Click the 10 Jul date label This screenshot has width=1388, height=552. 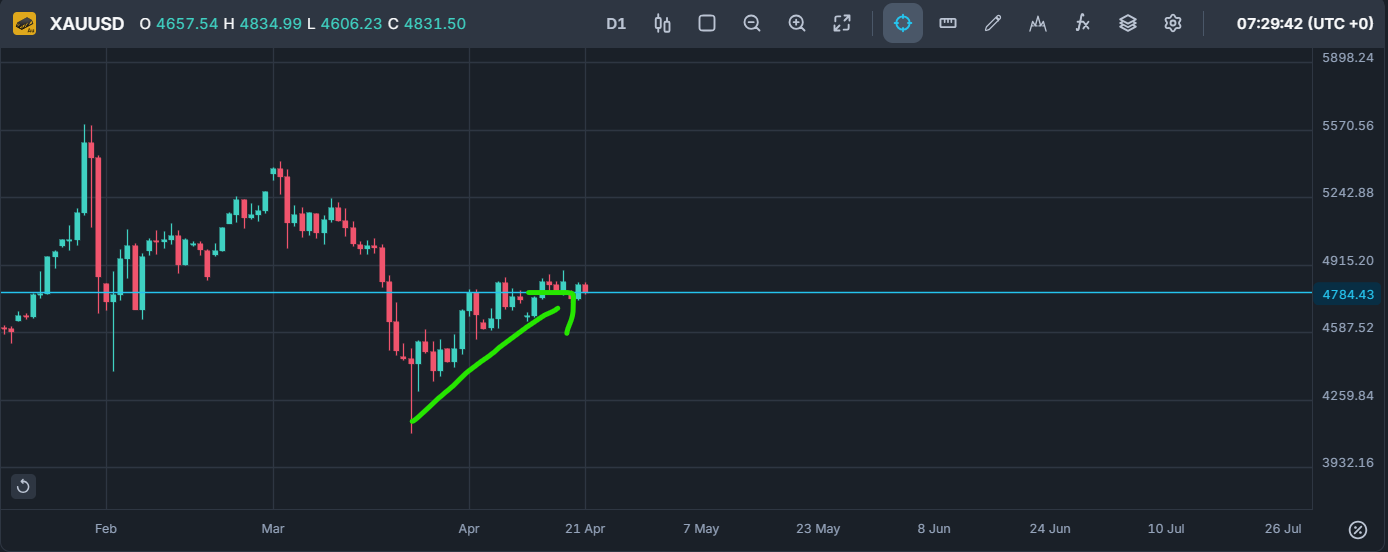point(1167,528)
